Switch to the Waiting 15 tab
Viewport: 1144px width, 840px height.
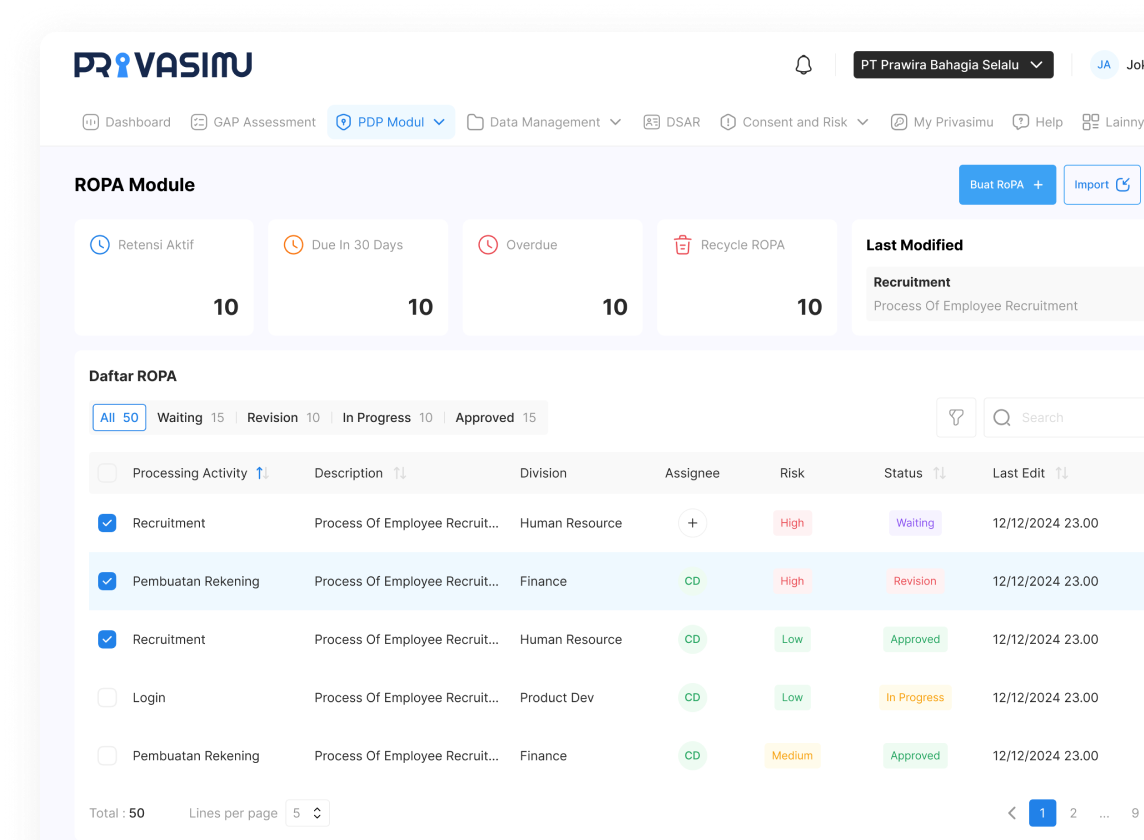(x=191, y=417)
